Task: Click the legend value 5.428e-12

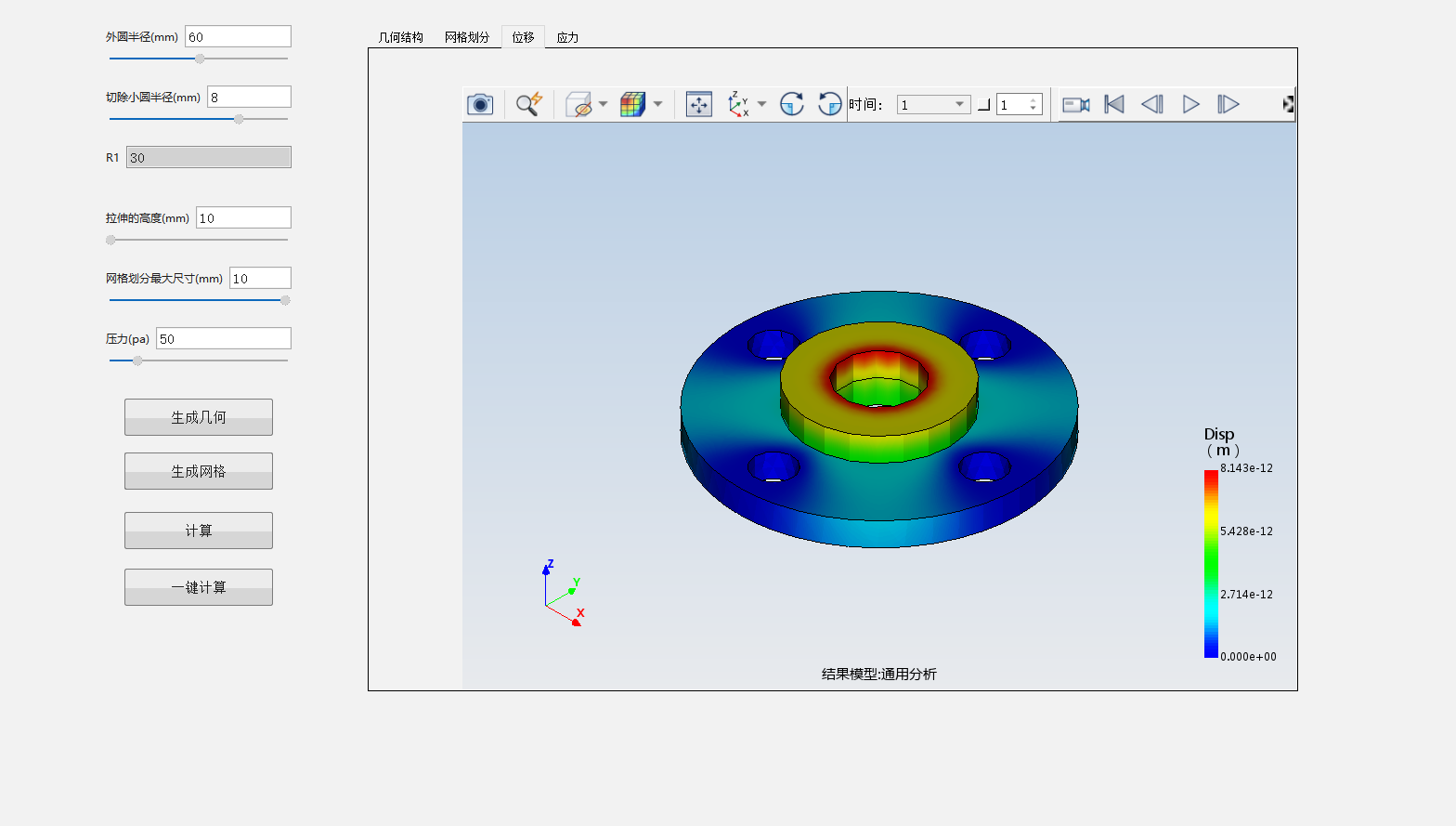Action: tap(1246, 531)
